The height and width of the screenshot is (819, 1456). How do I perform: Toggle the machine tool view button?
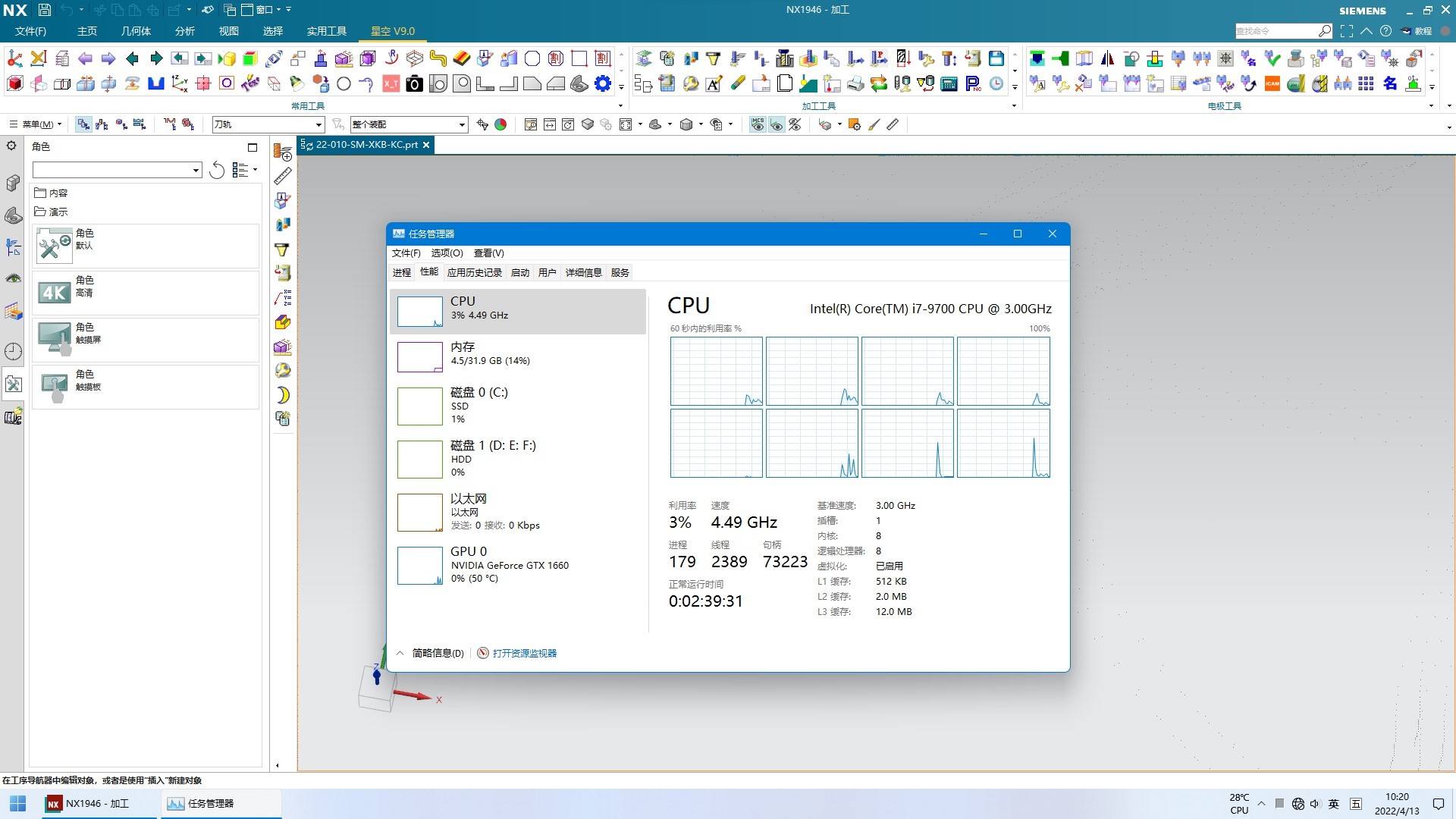[102, 124]
